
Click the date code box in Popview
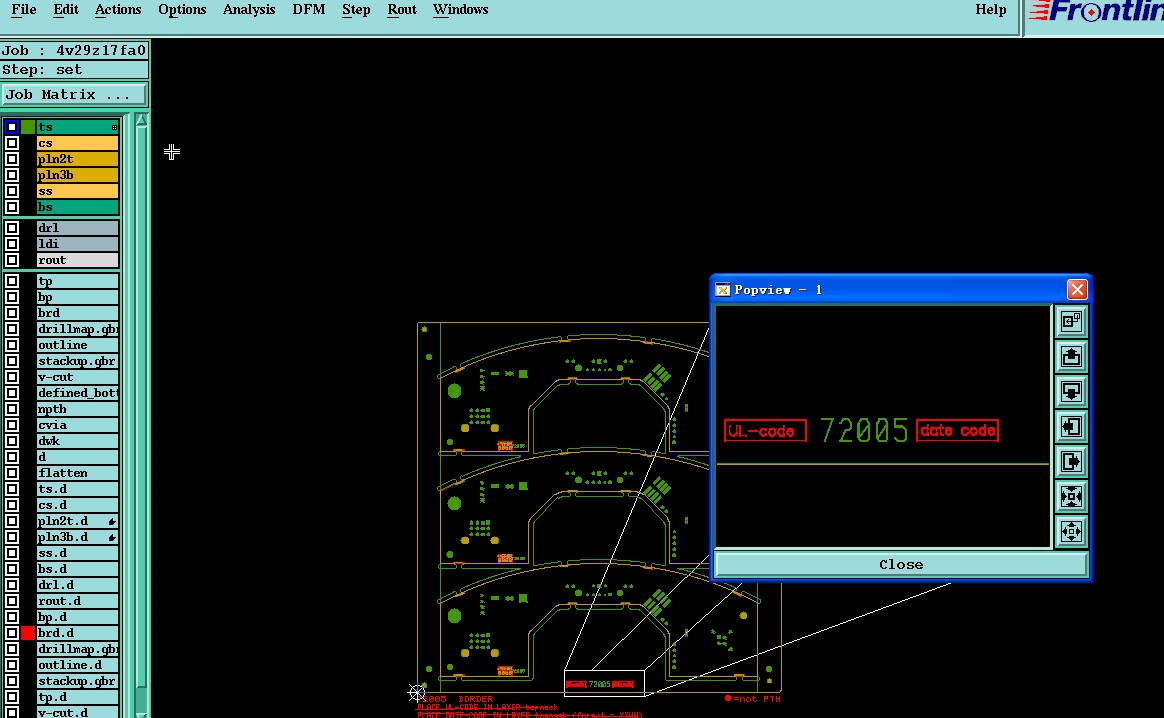958,431
